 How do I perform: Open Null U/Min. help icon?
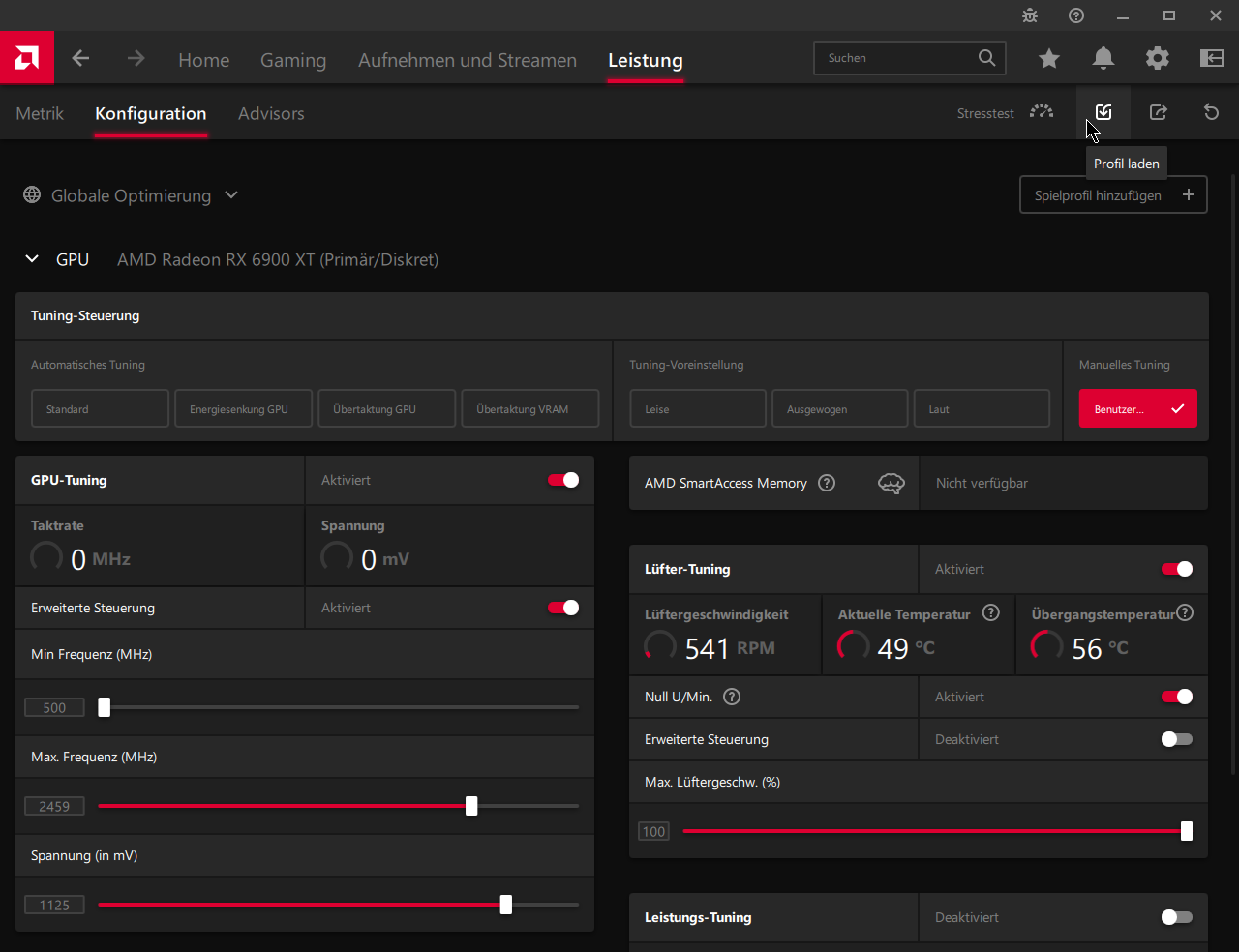click(732, 697)
